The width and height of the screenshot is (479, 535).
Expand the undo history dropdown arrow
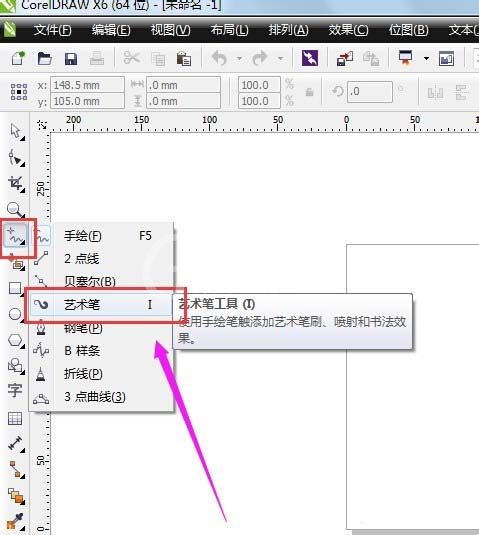click(x=240, y=58)
